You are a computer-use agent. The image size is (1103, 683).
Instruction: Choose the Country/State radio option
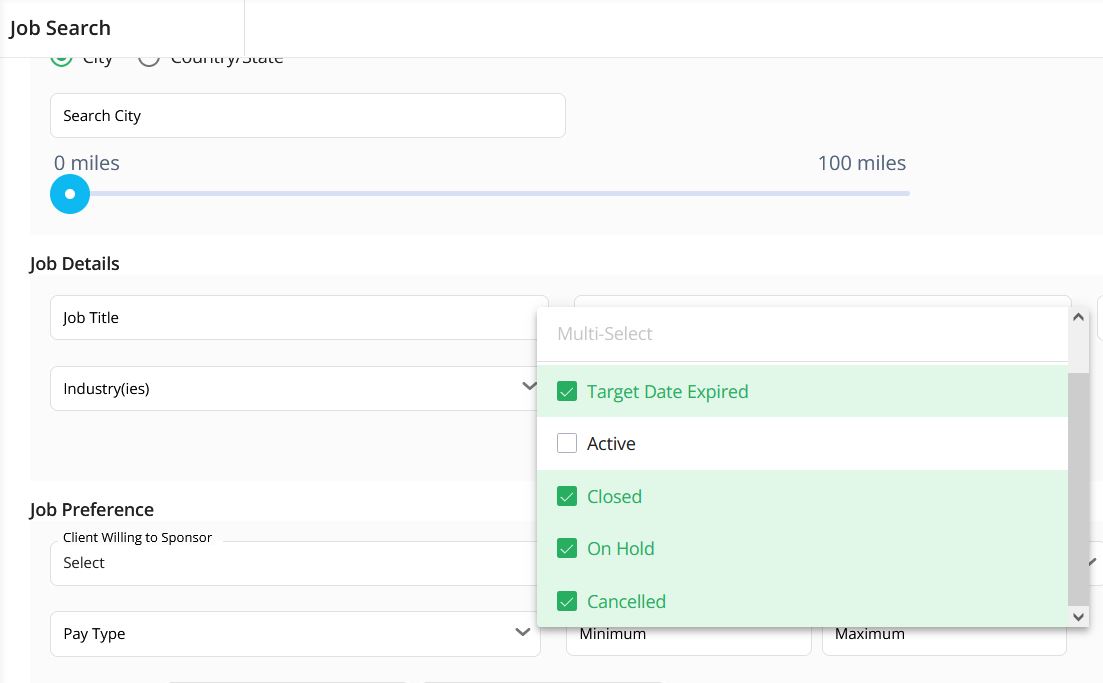click(x=149, y=59)
